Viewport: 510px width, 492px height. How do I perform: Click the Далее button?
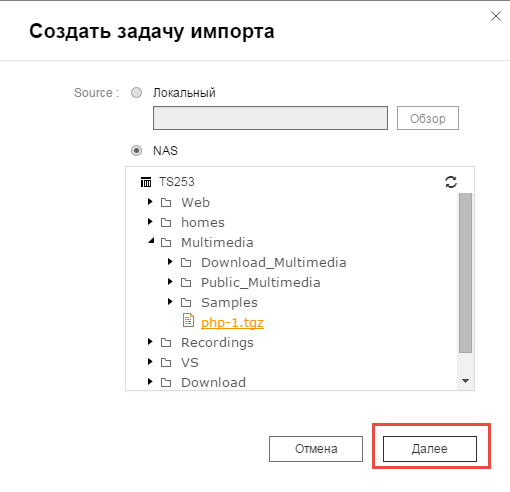click(x=430, y=449)
